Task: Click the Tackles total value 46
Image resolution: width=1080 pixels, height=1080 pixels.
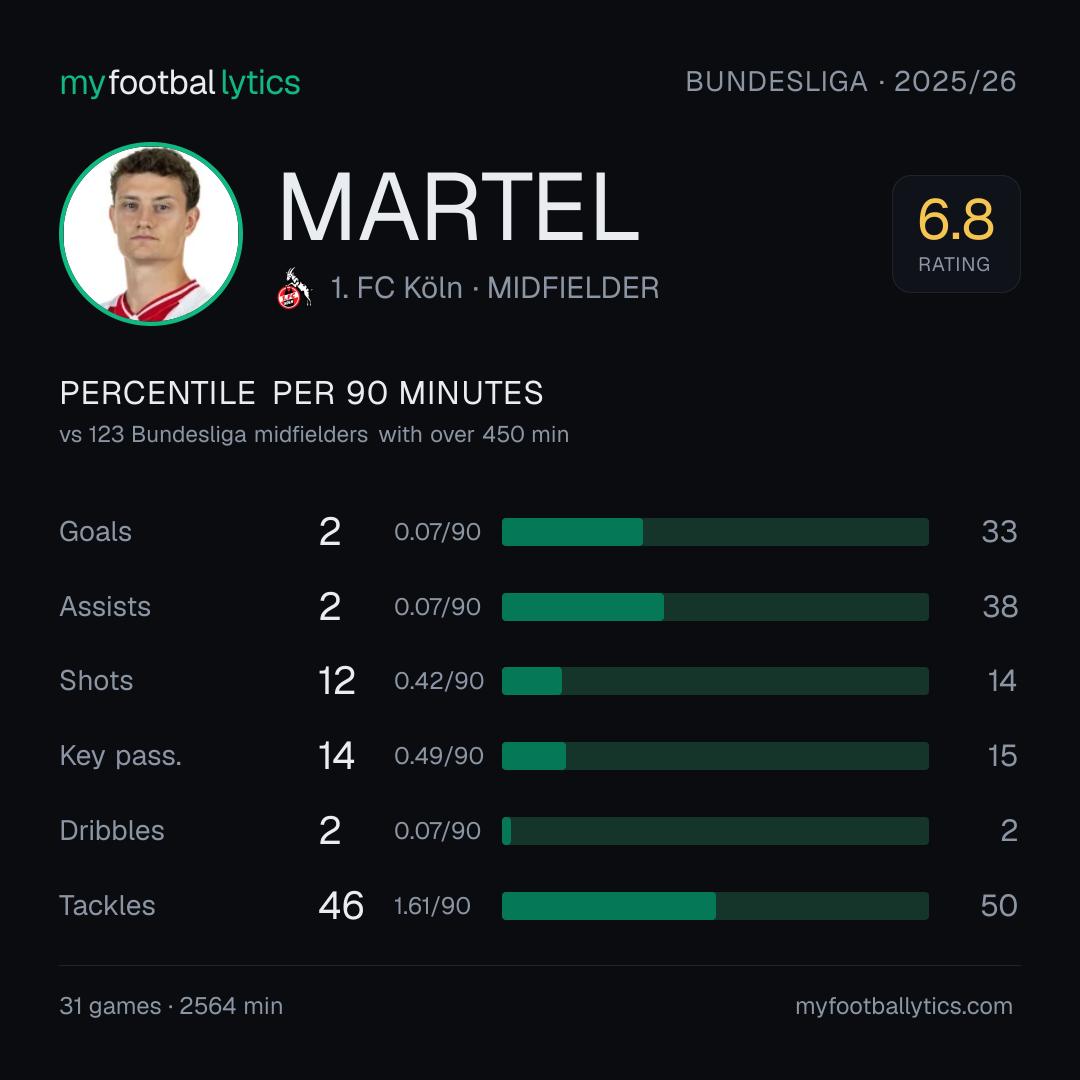Action: [341, 906]
